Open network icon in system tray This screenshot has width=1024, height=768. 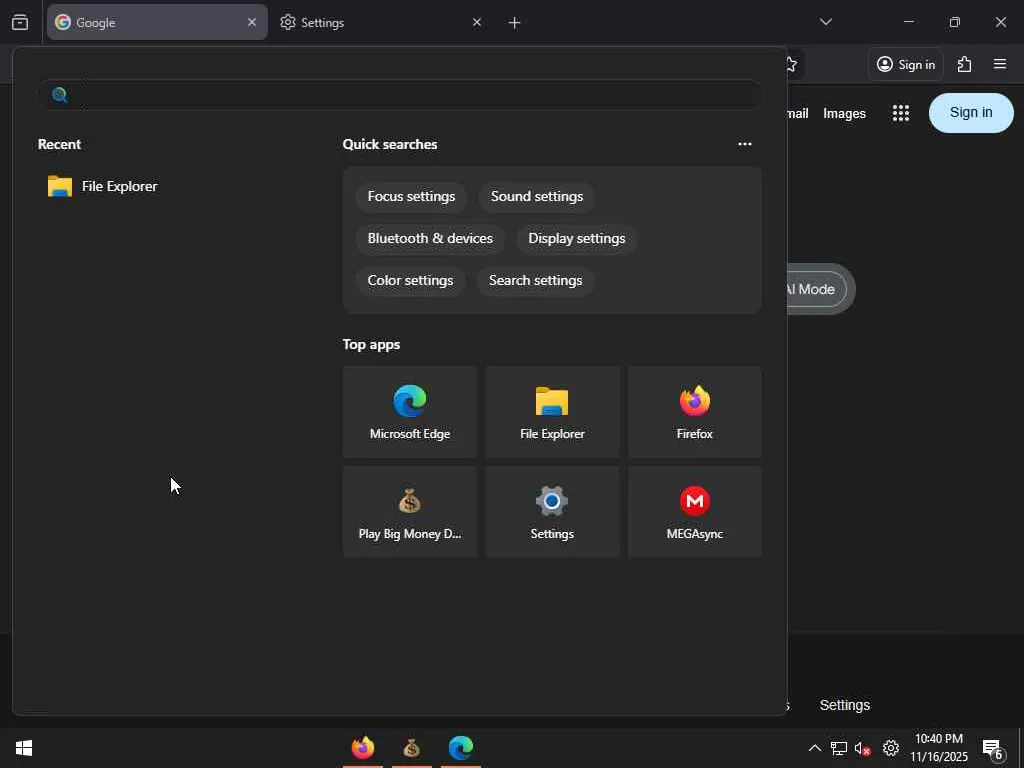(x=839, y=748)
